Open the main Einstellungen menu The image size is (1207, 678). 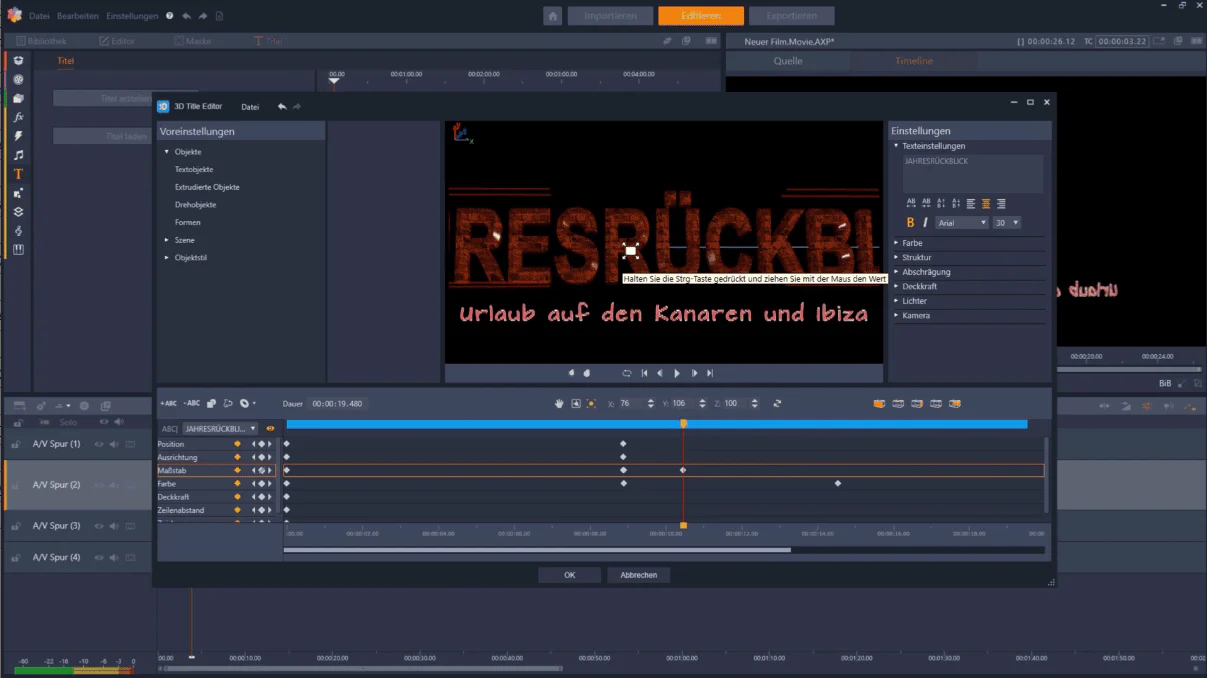(132, 16)
